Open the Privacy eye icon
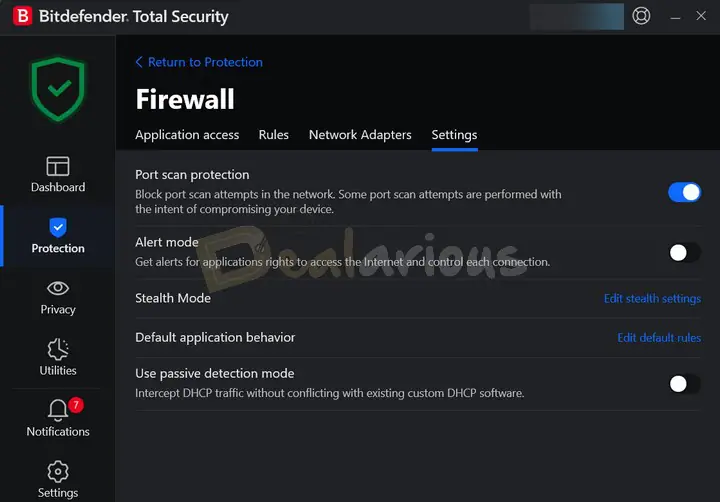 [x=58, y=288]
